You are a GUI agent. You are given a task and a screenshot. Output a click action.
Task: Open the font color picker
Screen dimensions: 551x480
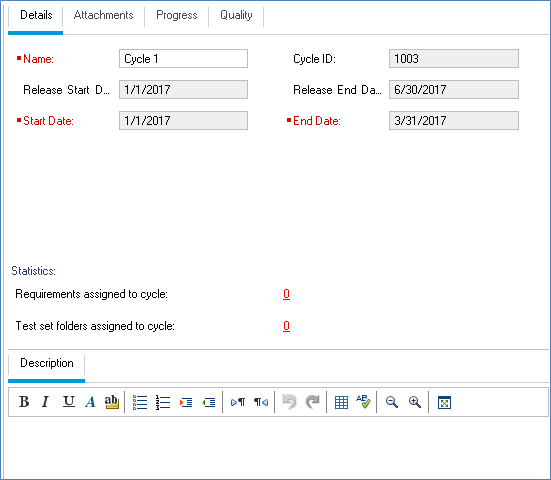point(90,402)
